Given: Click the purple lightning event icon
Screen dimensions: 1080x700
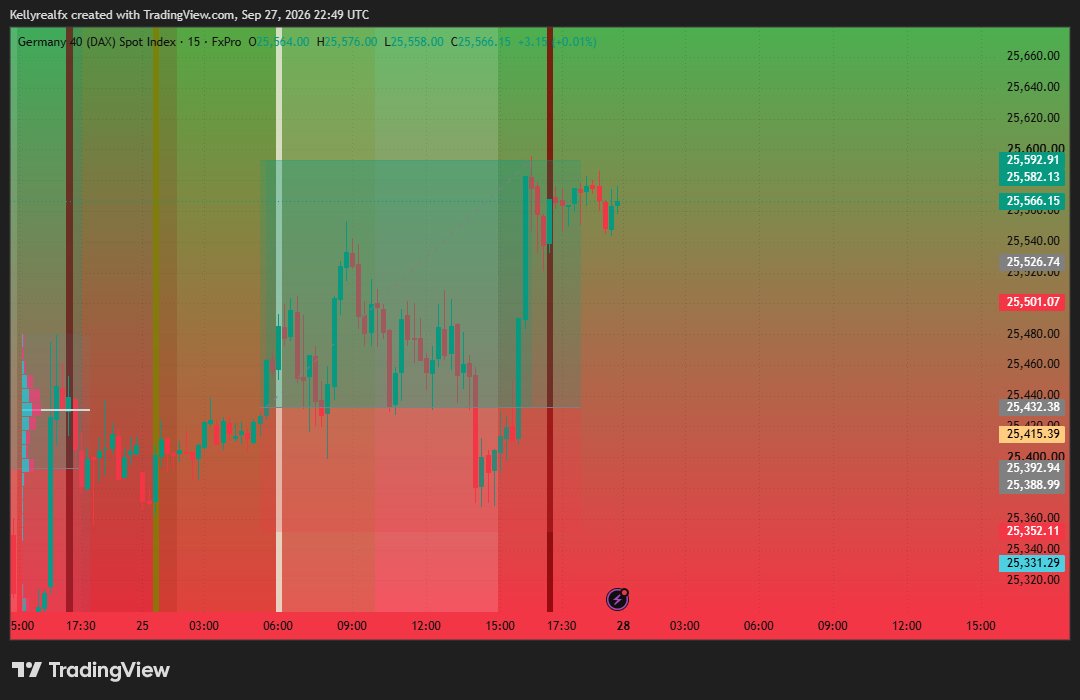Looking at the screenshot, I should point(617,599).
